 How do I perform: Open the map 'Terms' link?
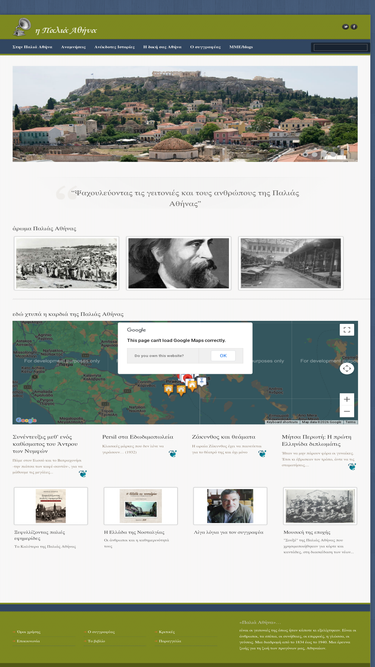(350, 422)
